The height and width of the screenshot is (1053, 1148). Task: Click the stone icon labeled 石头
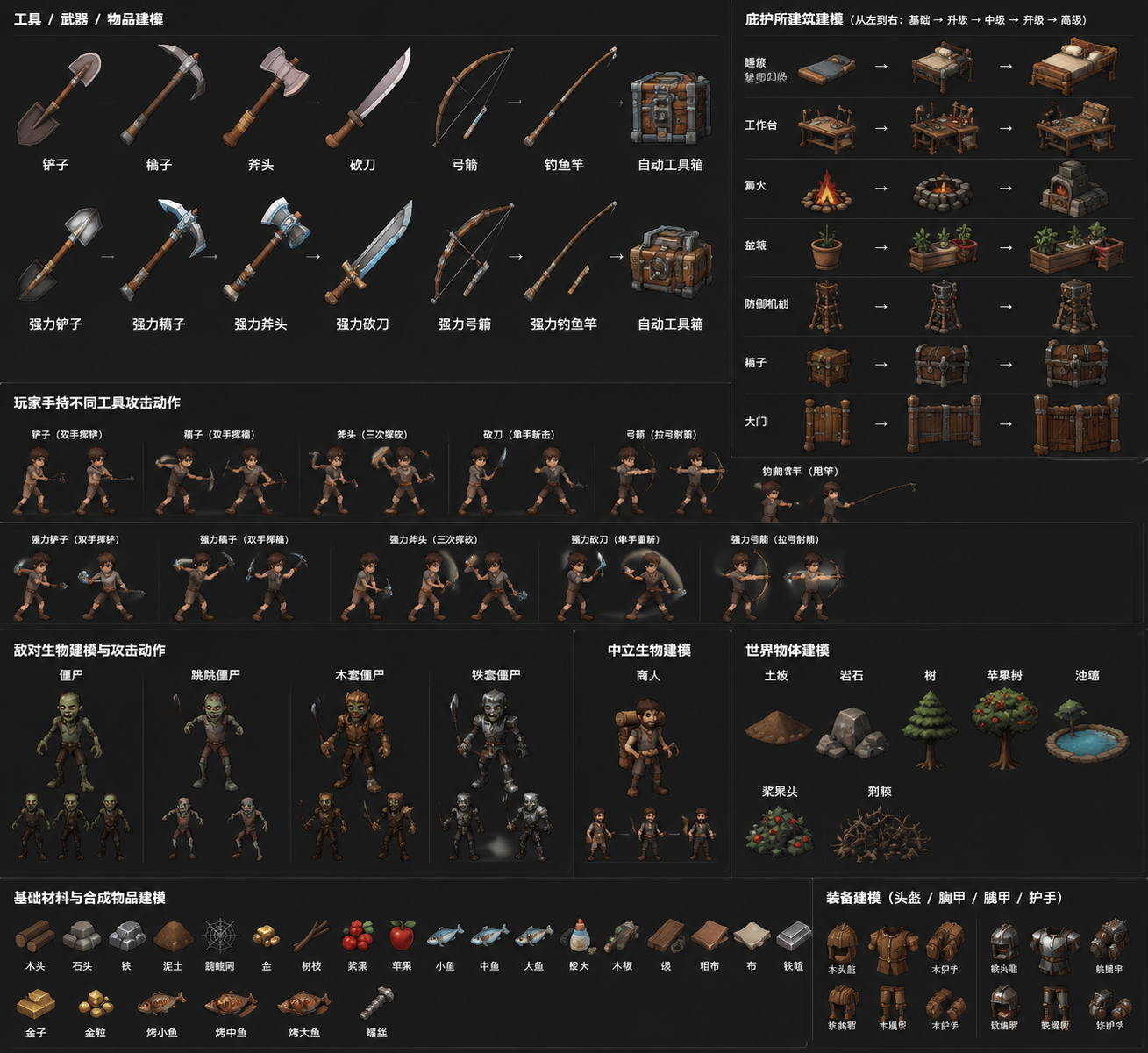[x=82, y=936]
